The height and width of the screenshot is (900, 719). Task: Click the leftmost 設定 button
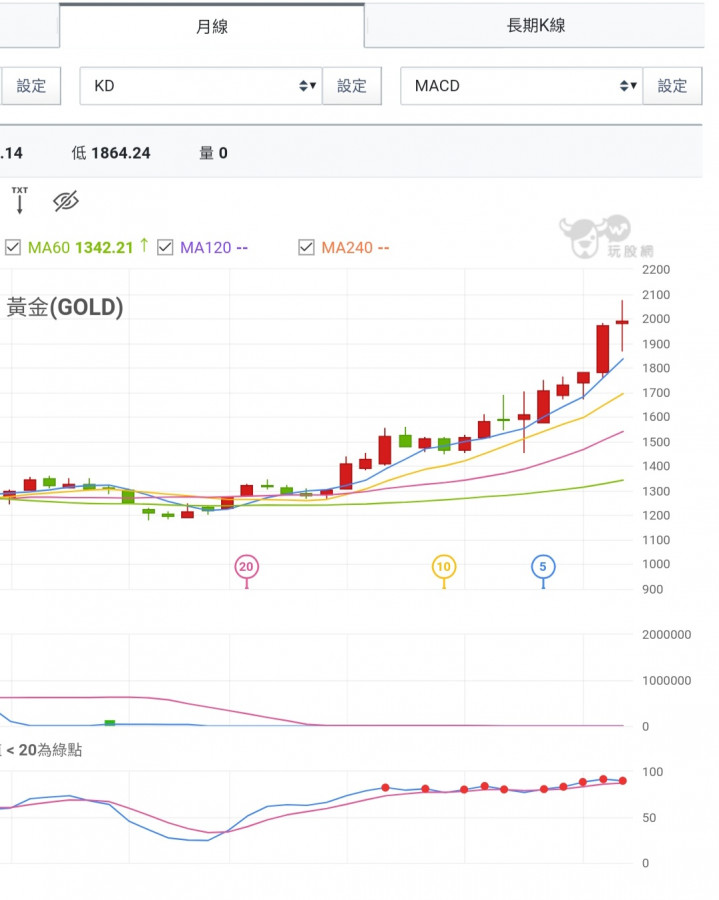click(31, 86)
